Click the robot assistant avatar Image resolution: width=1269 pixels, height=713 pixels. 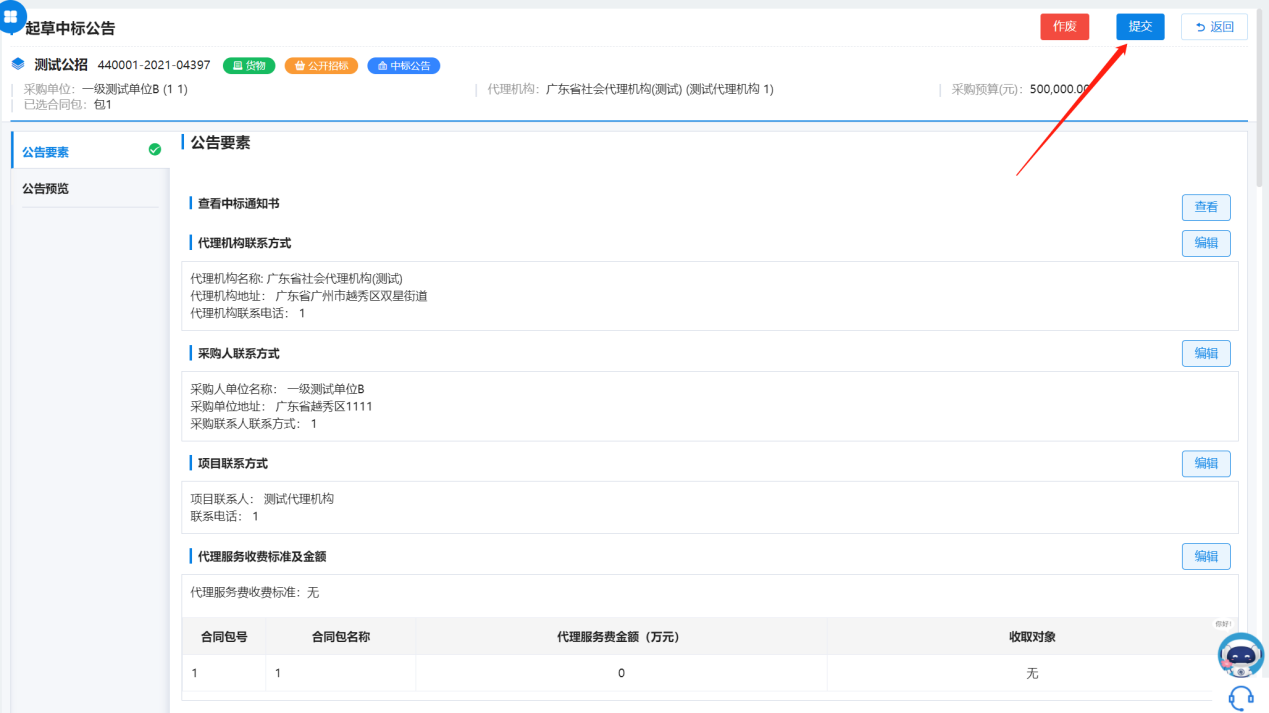(1241, 656)
